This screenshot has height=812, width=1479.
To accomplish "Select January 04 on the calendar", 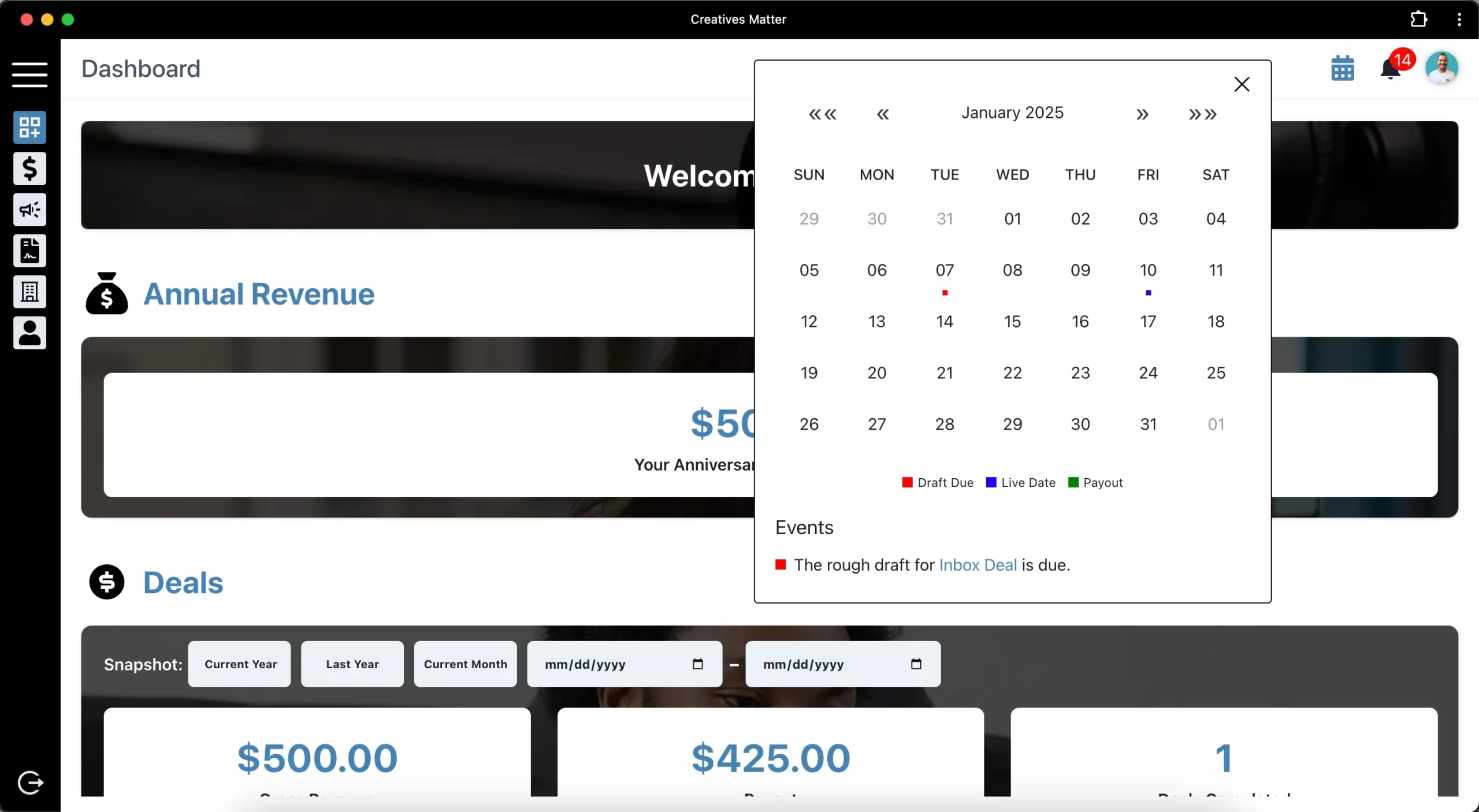I will point(1216,219).
